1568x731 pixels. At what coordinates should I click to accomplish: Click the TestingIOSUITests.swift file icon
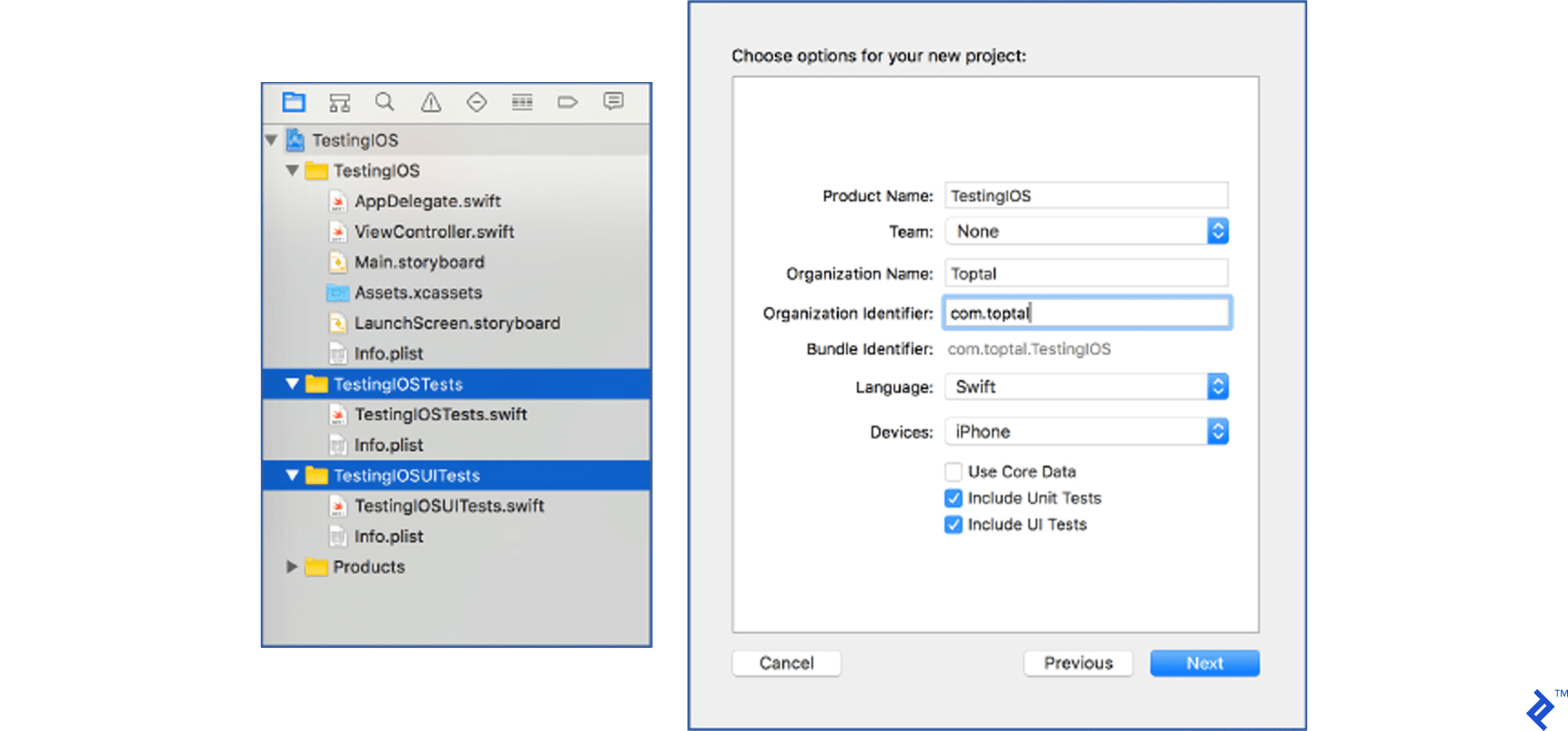click(x=338, y=506)
